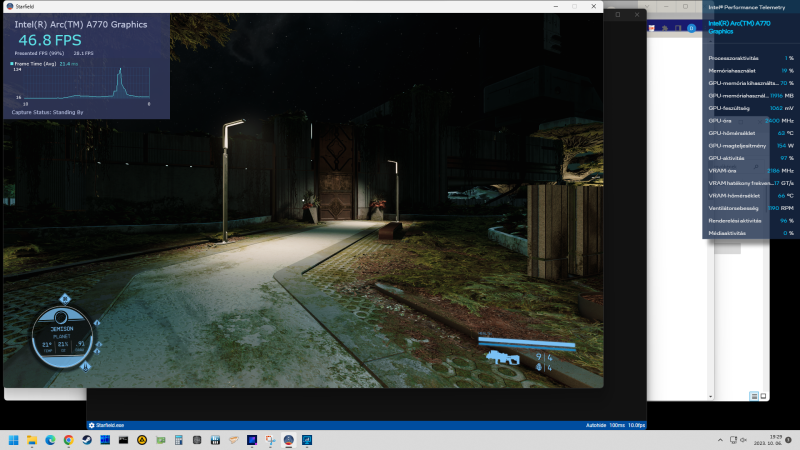Open the Windows Start menu
Viewport: 800px width, 450px height.
[14, 440]
